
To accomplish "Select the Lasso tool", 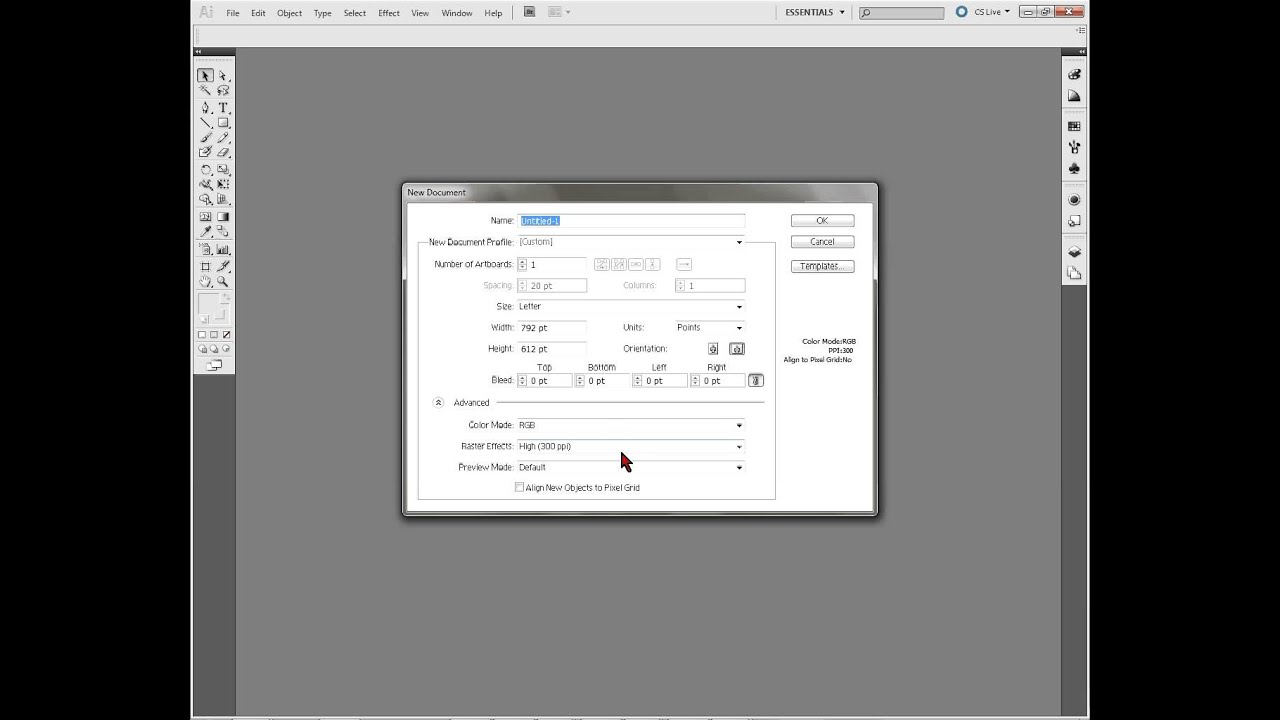I will click(x=223, y=90).
